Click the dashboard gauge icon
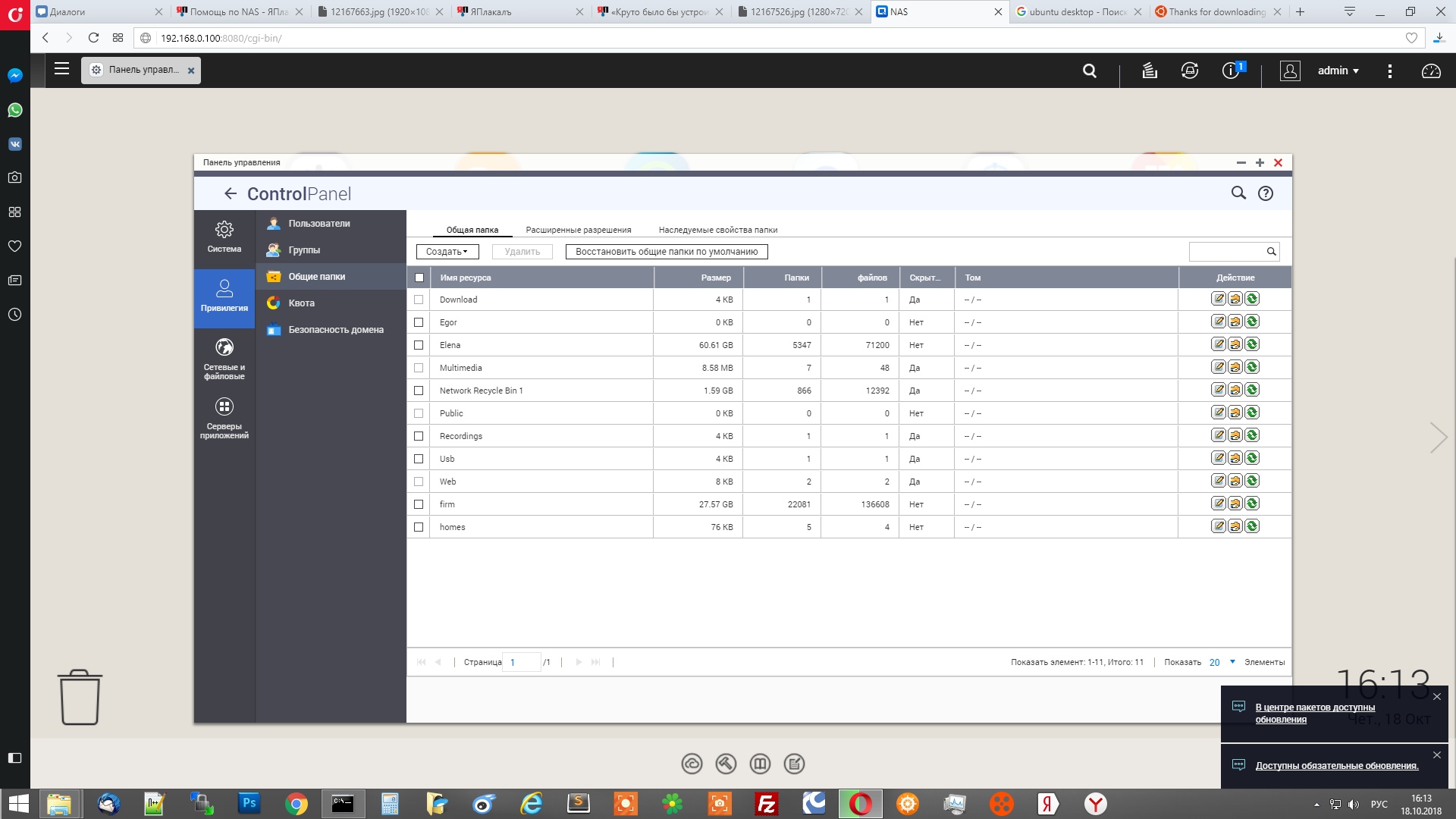 [1431, 71]
